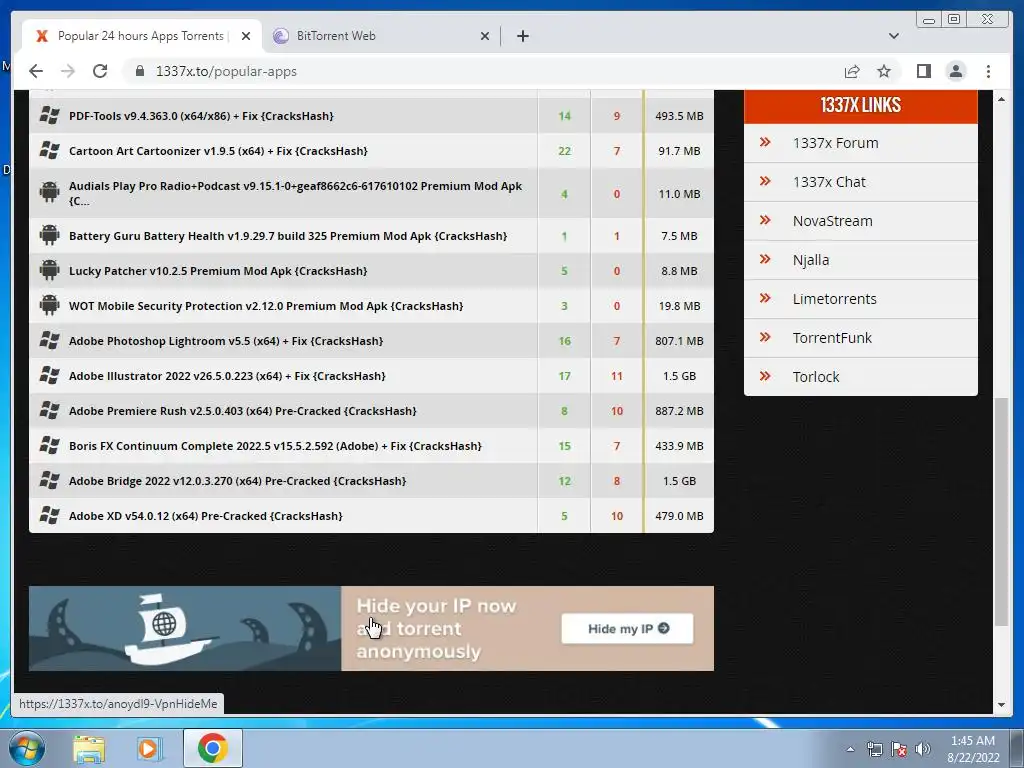1024x768 pixels.
Task: Bookmark this page with the star icon
Action: (884, 71)
